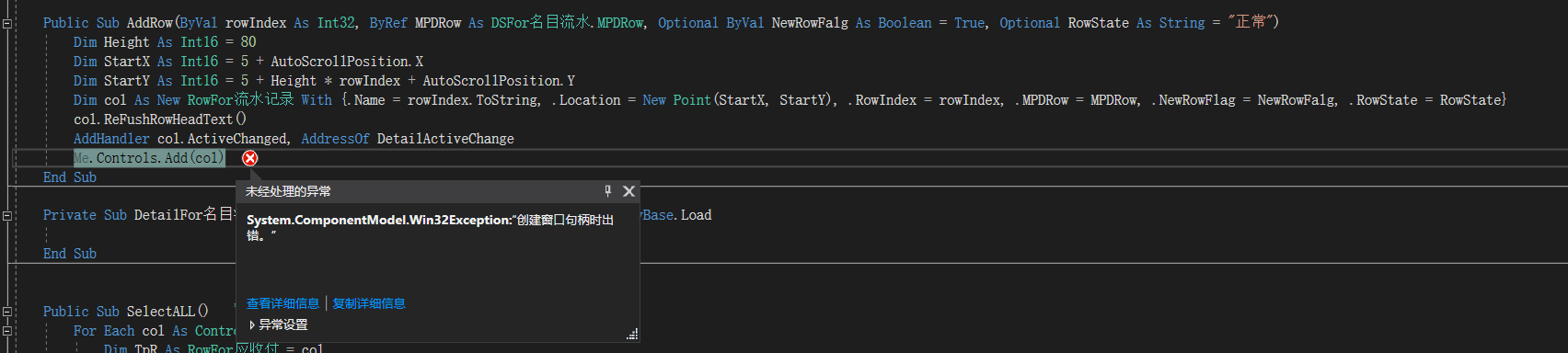
Task: Click End Sub below AddRow
Action: 70,177
